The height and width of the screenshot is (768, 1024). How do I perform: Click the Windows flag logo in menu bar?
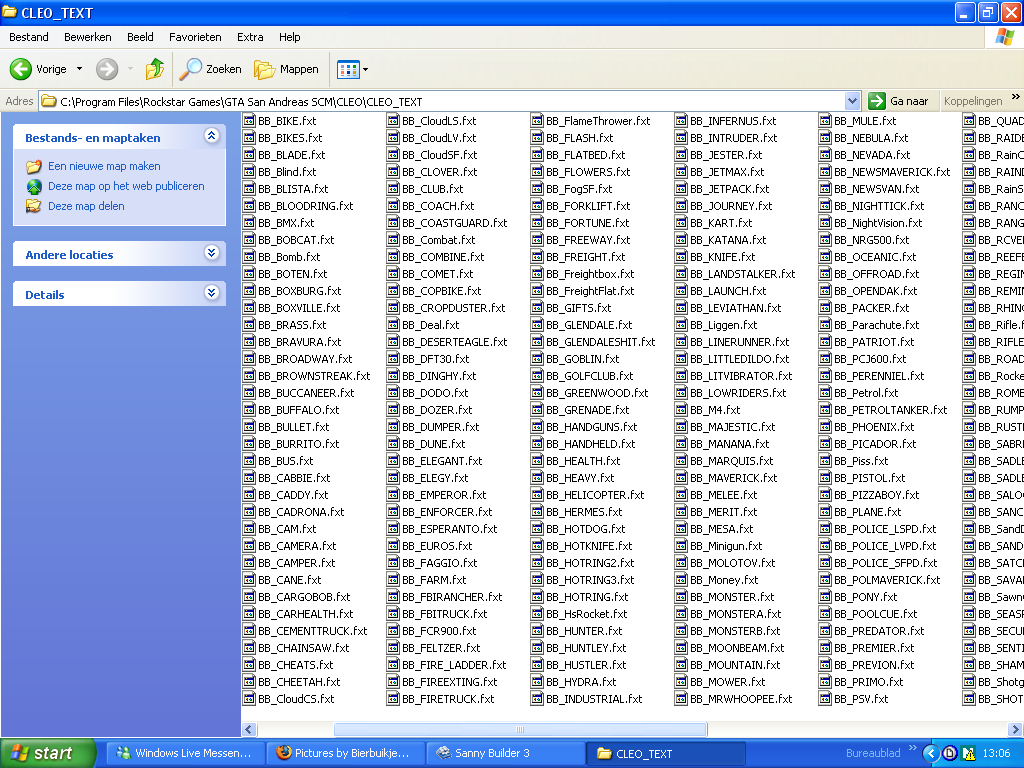(x=1004, y=37)
